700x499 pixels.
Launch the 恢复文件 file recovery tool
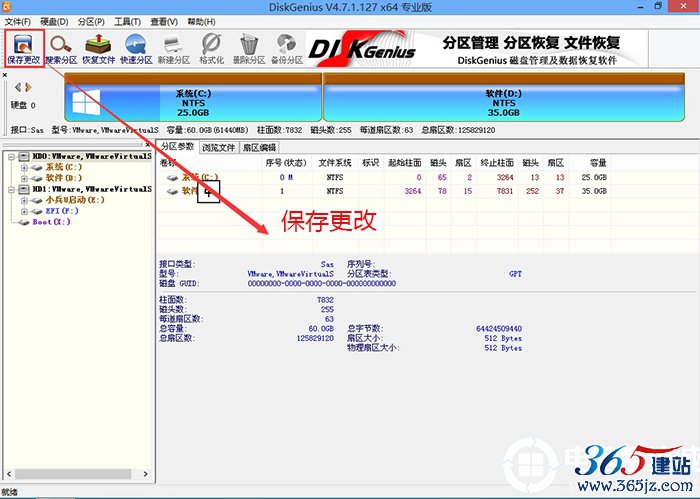tap(99, 49)
